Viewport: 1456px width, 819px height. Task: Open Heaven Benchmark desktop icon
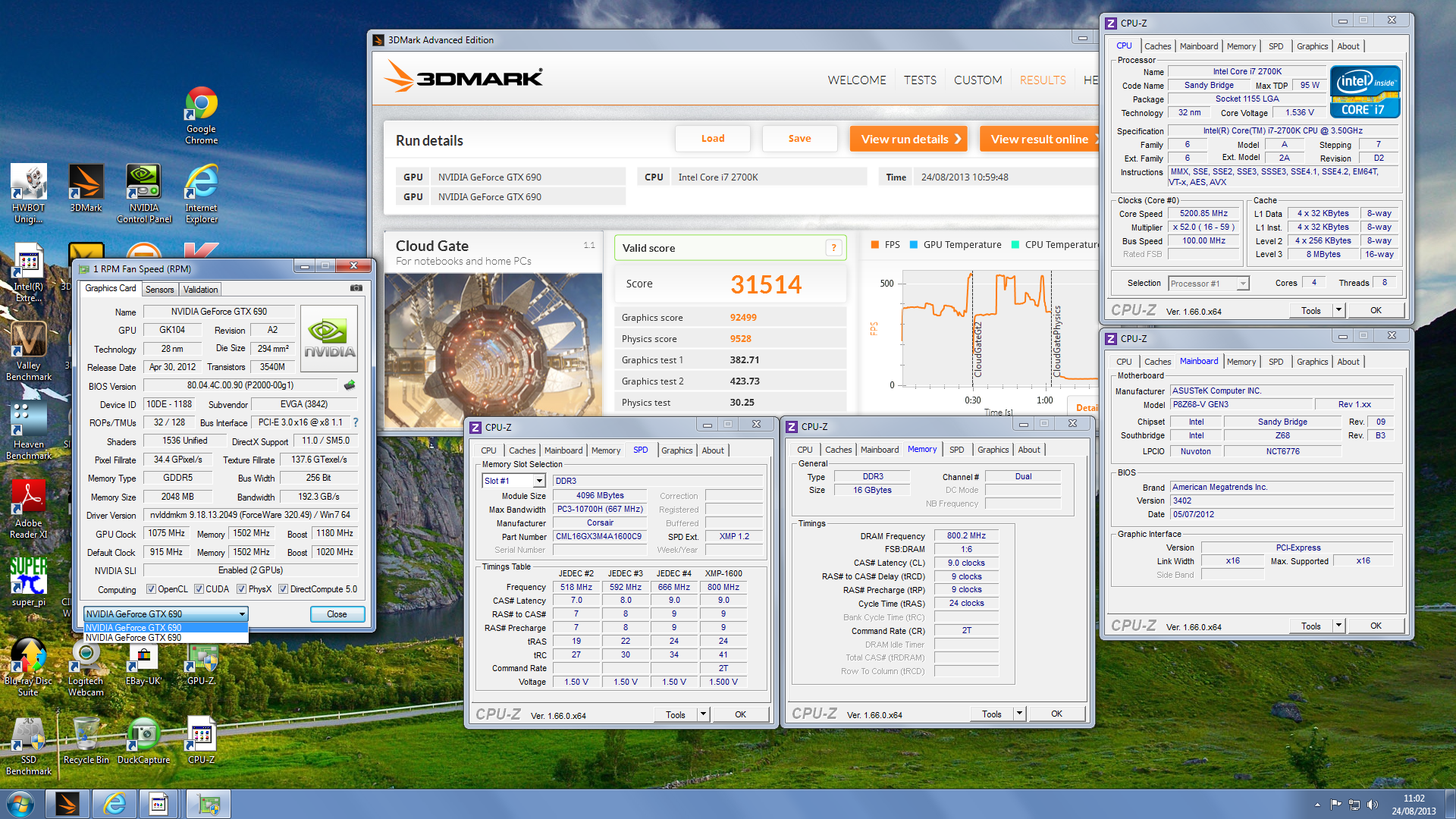[29, 430]
